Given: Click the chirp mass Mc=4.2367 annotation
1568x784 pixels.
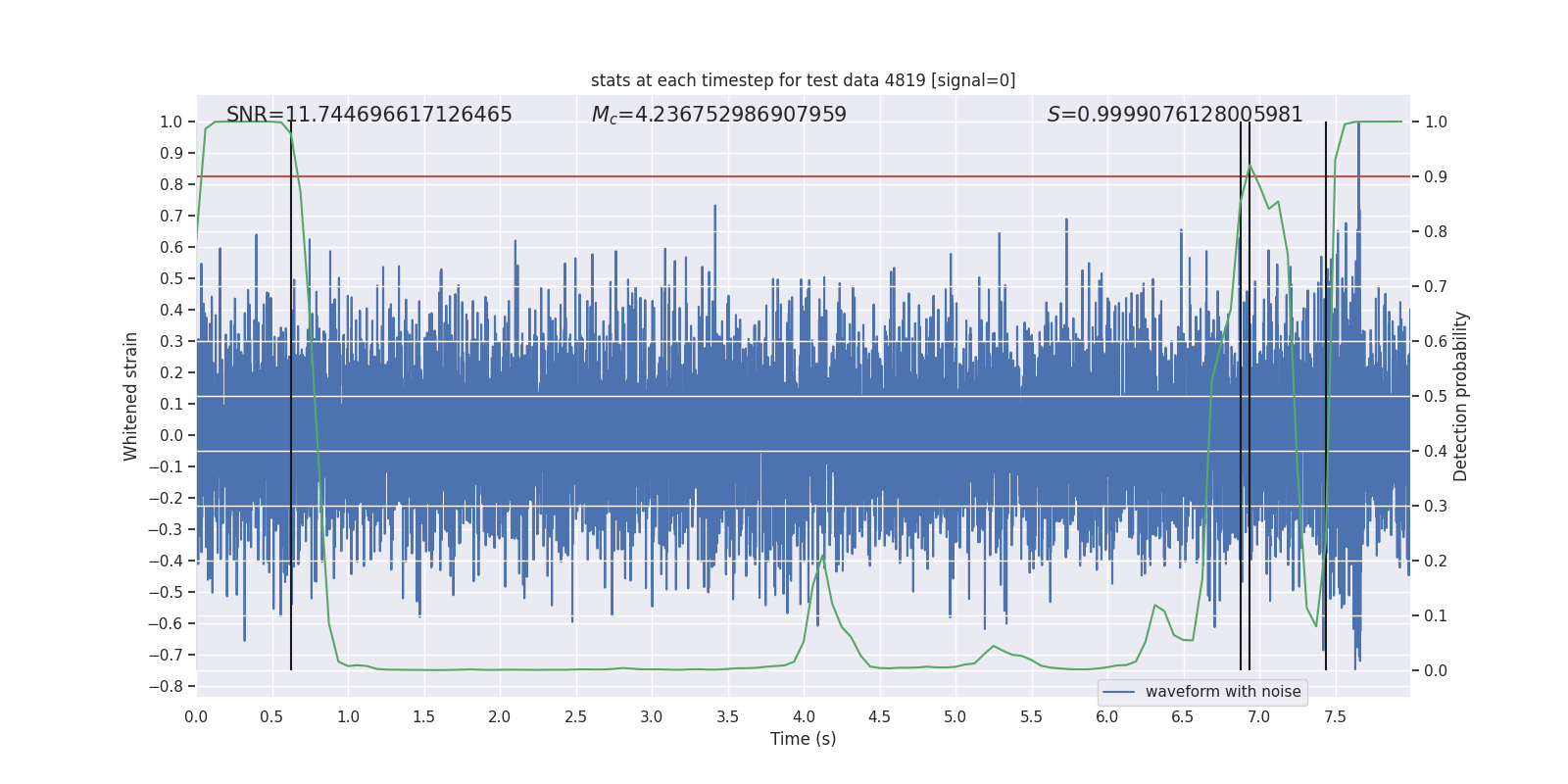Looking at the screenshot, I should click(x=718, y=115).
